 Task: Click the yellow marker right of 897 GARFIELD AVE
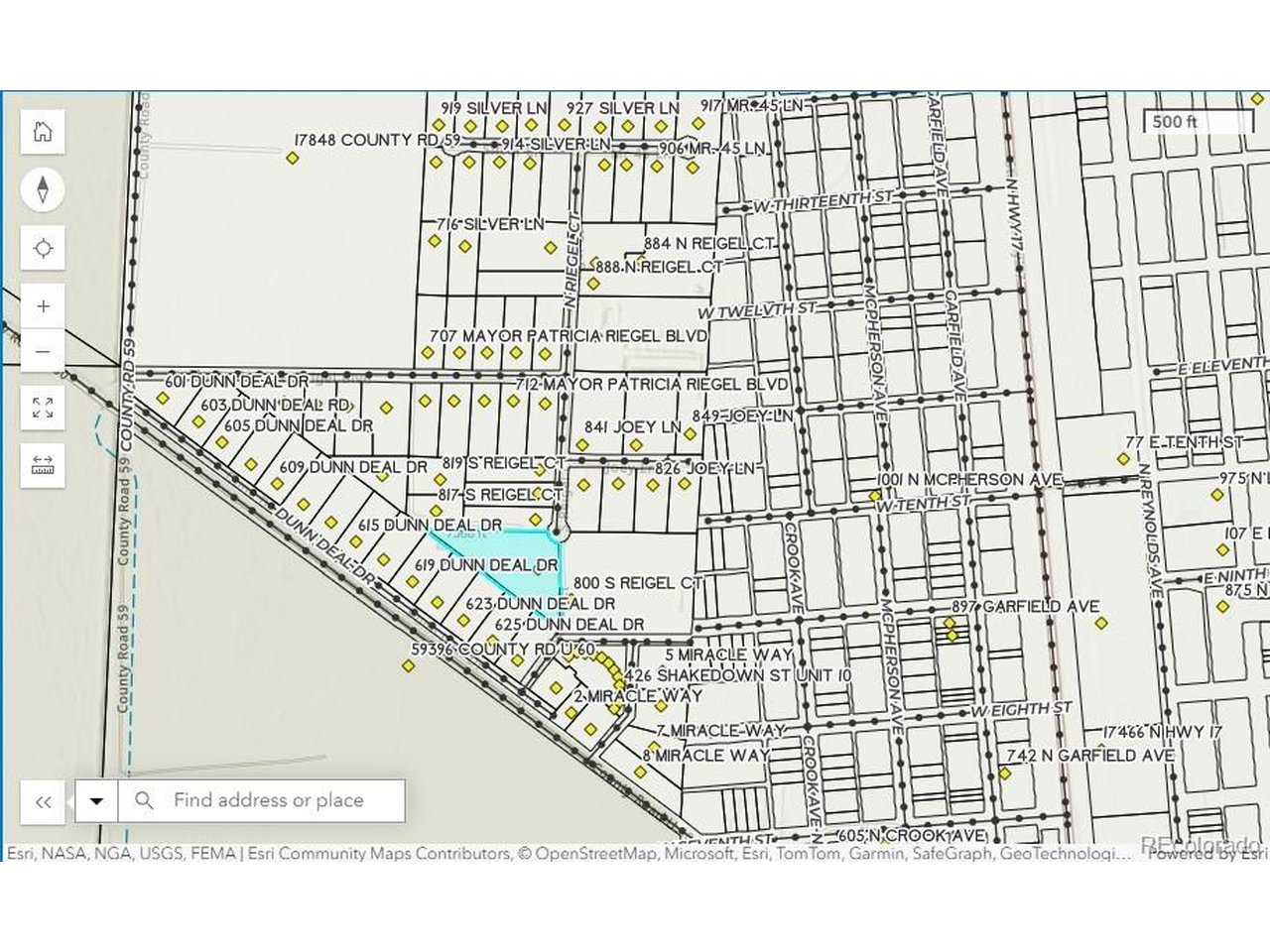point(1101,624)
